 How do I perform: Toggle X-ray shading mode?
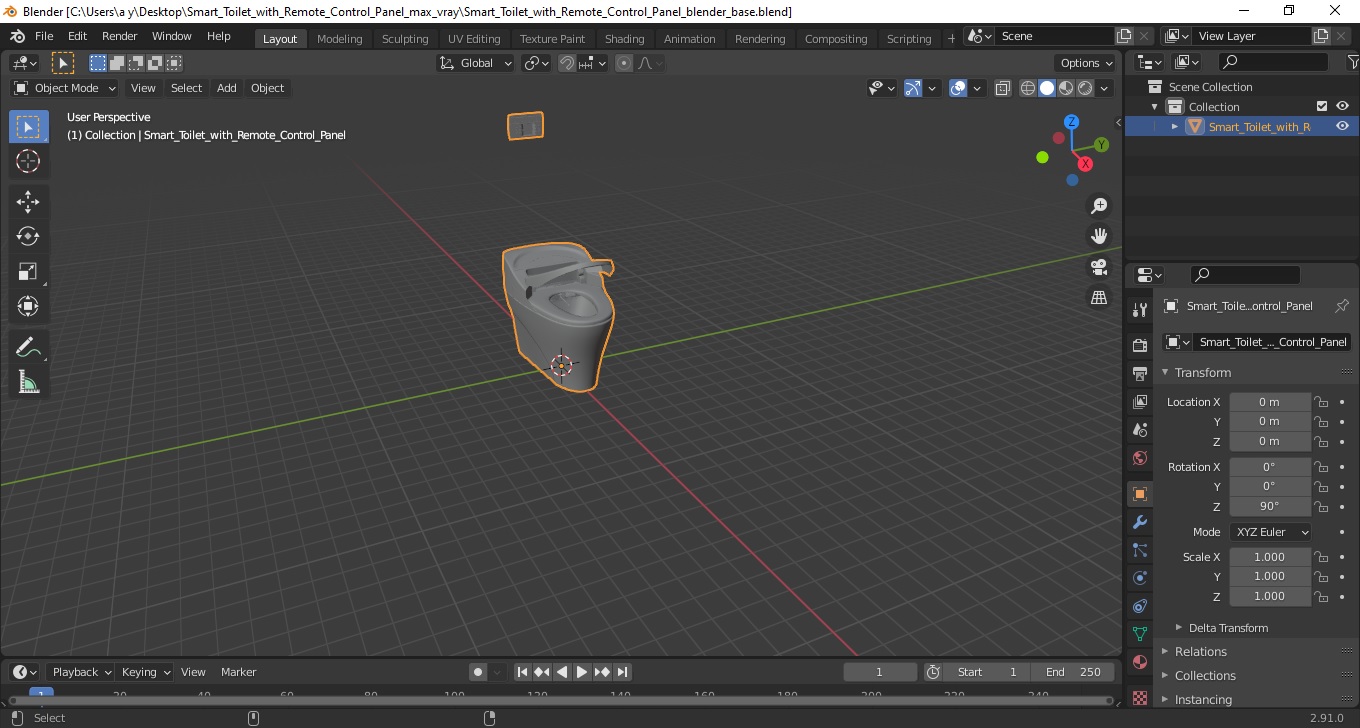coord(1003,88)
